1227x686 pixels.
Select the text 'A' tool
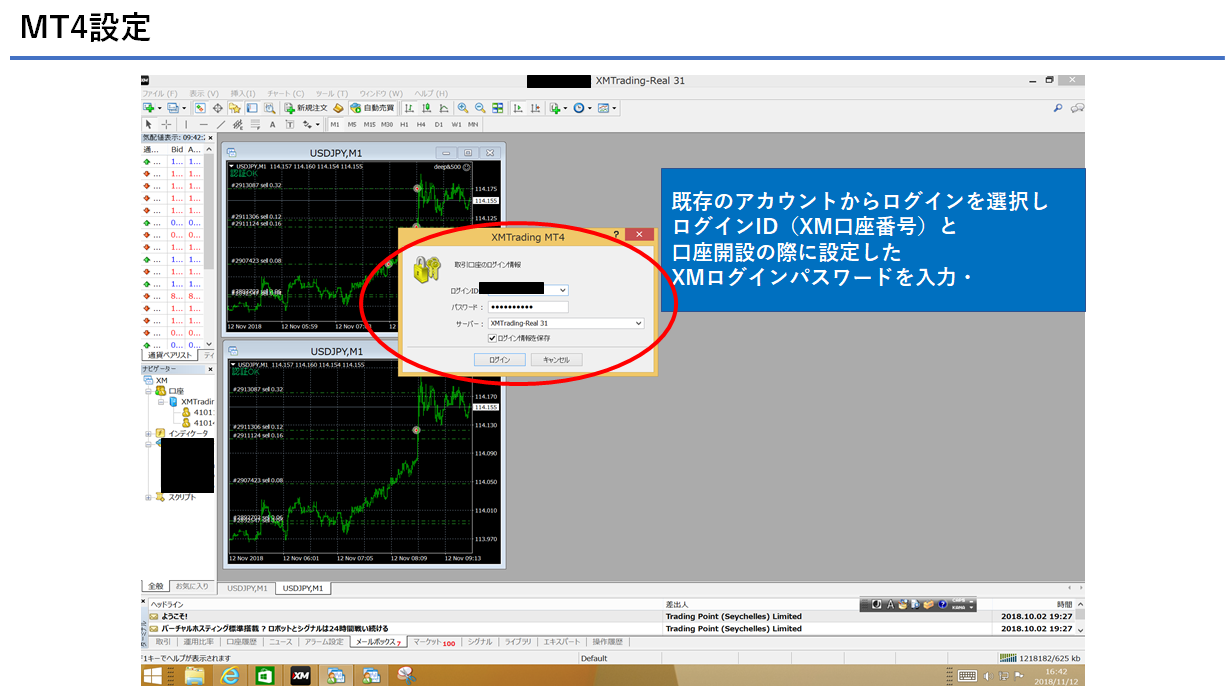click(x=272, y=124)
